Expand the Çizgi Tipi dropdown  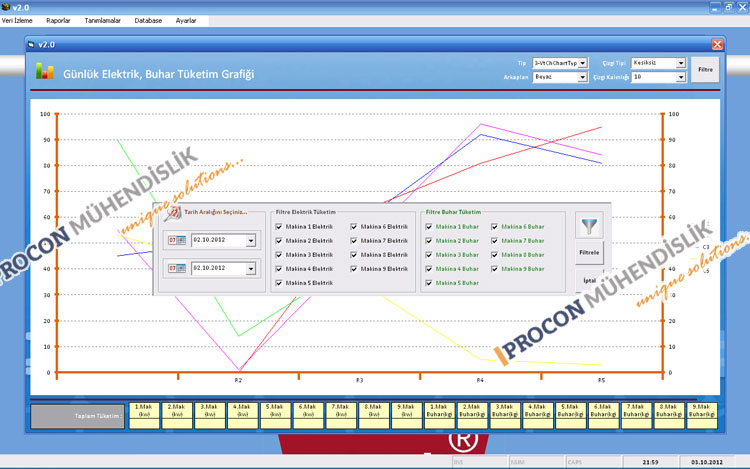pyautogui.click(x=681, y=63)
